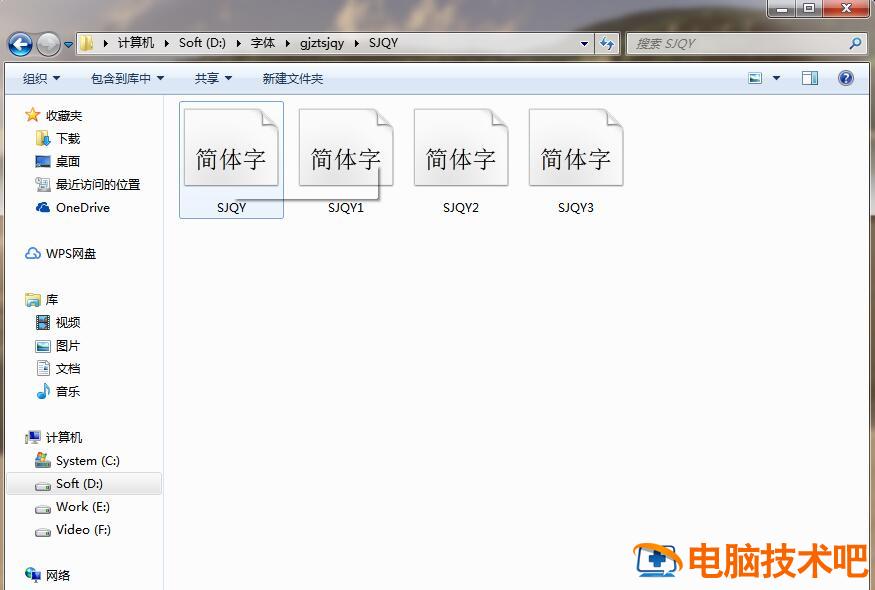
Task: Click the OneDrive cloud icon
Action: 43,208
